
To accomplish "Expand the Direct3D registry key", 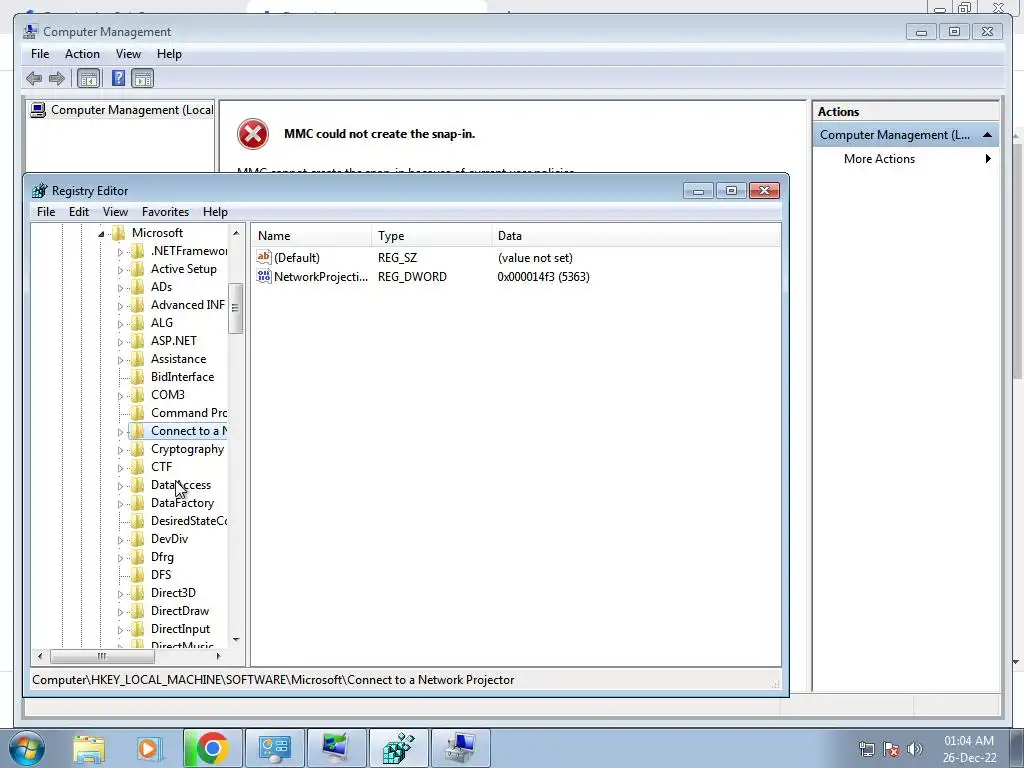I will pyautogui.click(x=120, y=594).
